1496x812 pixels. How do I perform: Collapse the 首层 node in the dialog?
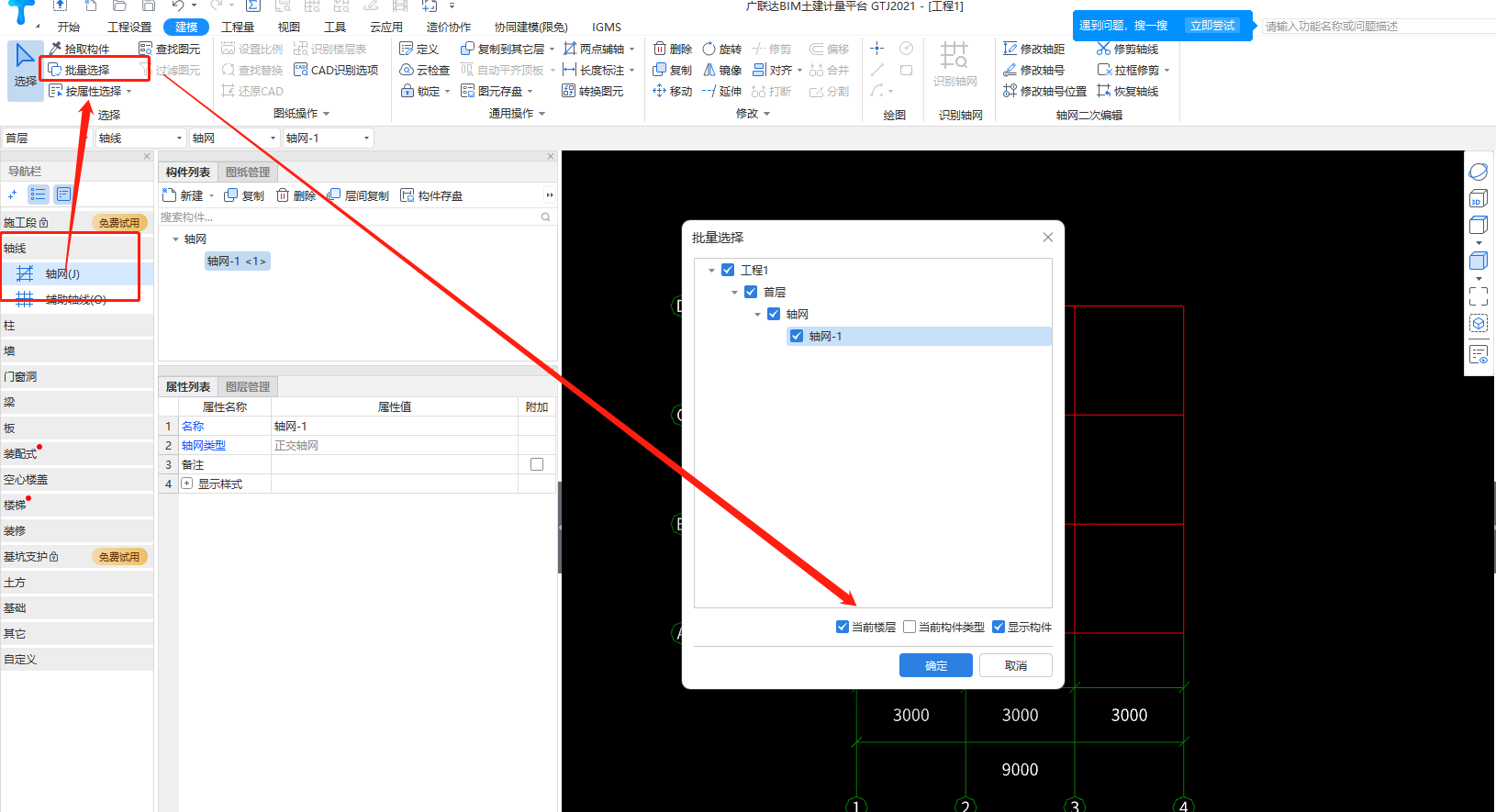[734, 293]
